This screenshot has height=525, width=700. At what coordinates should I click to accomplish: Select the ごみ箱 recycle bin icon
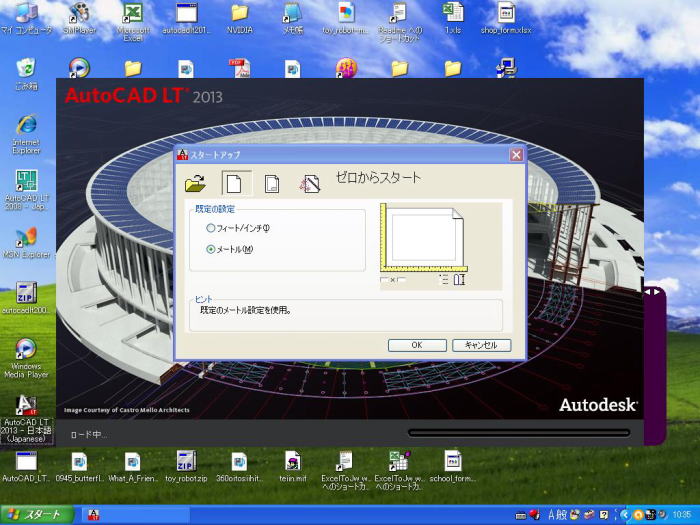(26, 74)
